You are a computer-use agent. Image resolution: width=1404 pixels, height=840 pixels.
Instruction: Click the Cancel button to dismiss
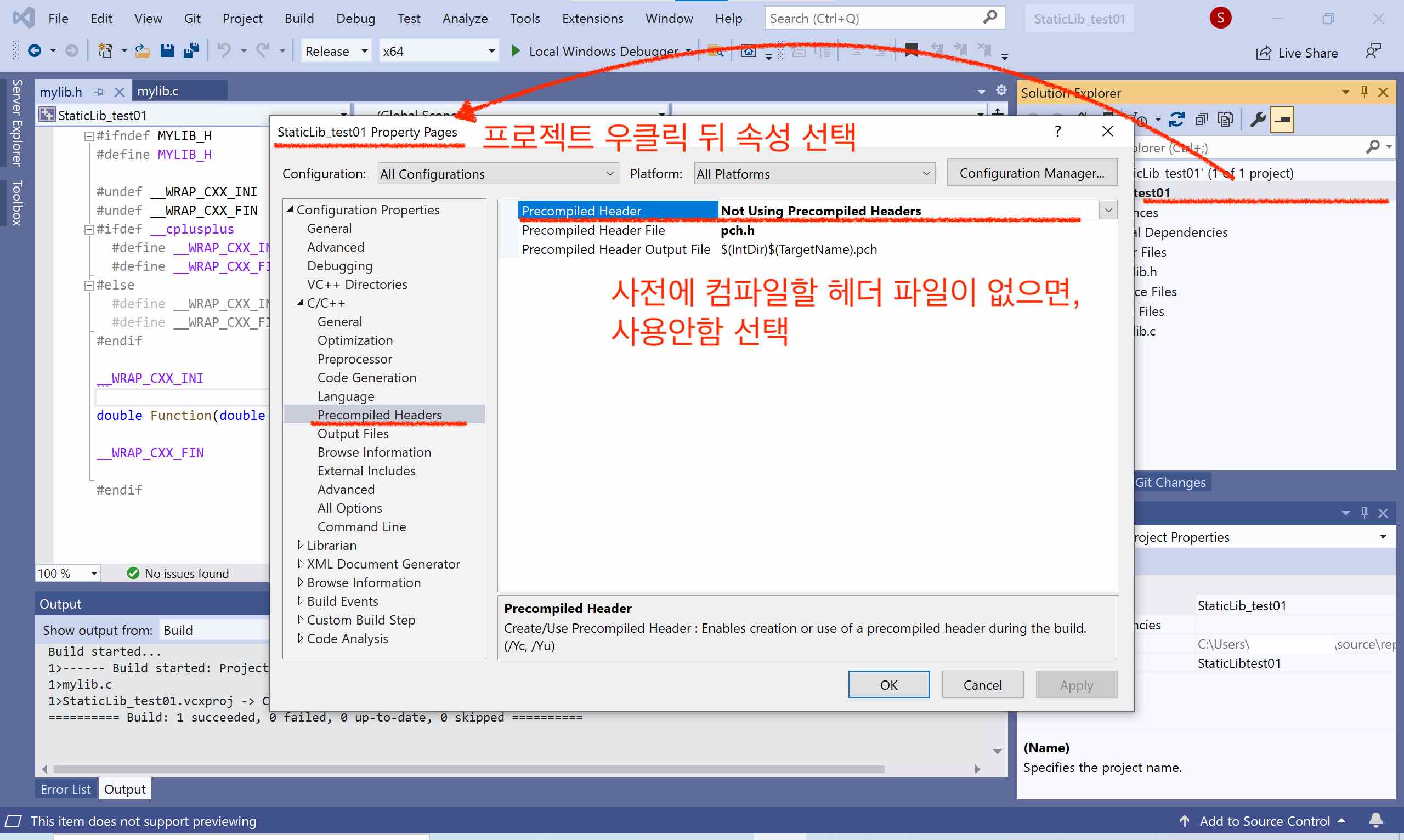[982, 685]
